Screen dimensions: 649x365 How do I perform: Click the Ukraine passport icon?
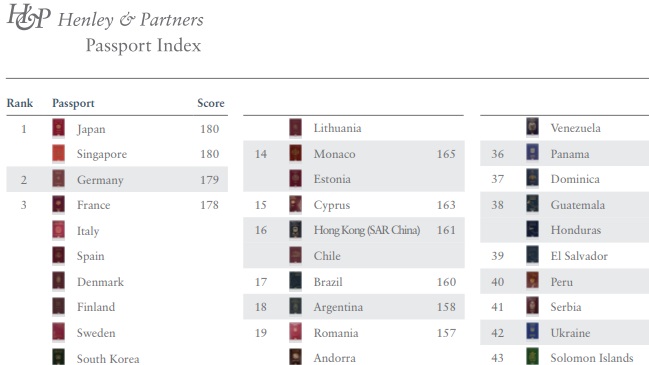(x=532, y=332)
